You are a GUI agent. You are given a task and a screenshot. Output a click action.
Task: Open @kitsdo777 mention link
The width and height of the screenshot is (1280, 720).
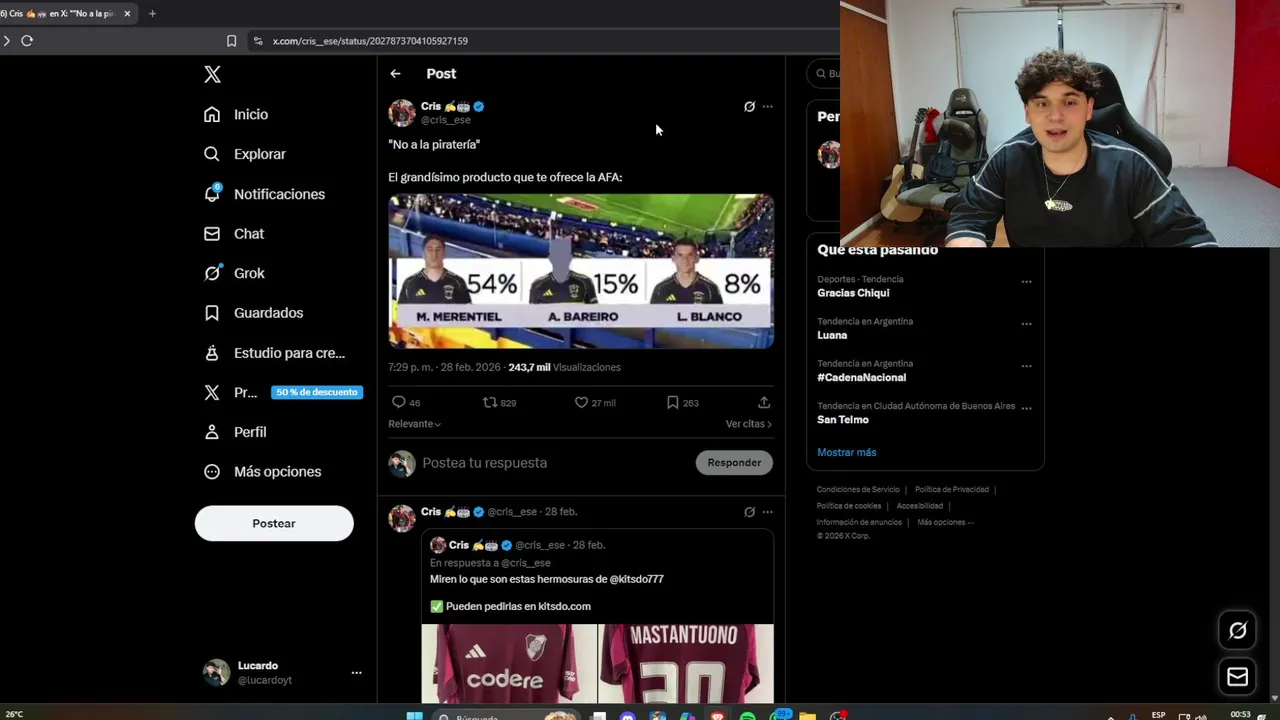(x=636, y=579)
